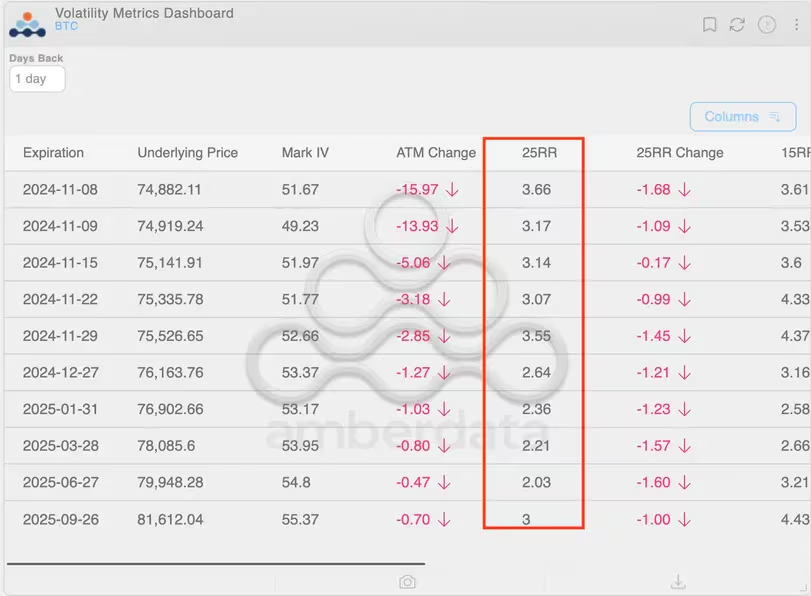Sort by the ATM Change column header
Screen dimensions: 811x596
coord(436,153)
